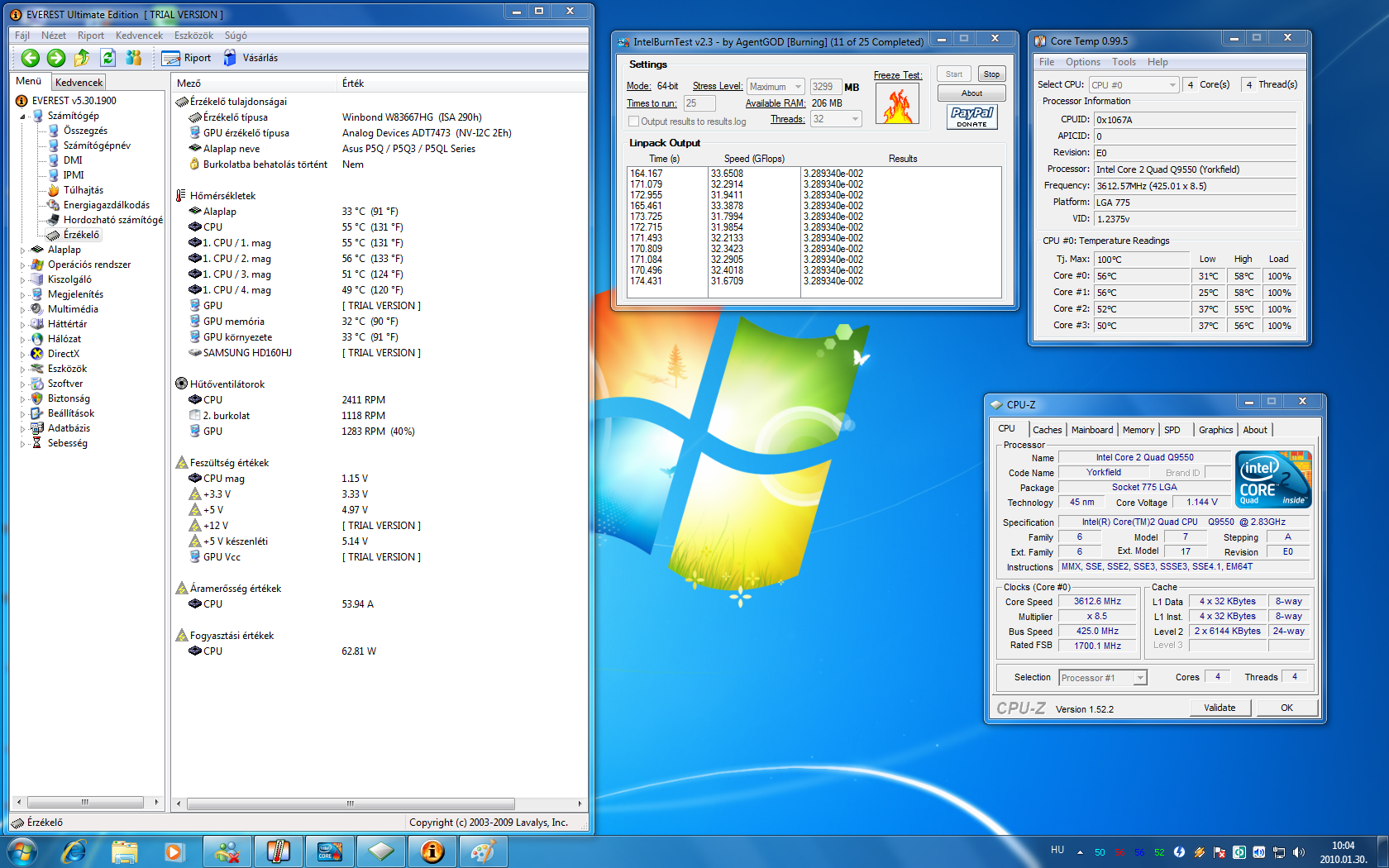
Task: Click the Freeze Test link
Action: pyautogui.click(x=898, y=75)
